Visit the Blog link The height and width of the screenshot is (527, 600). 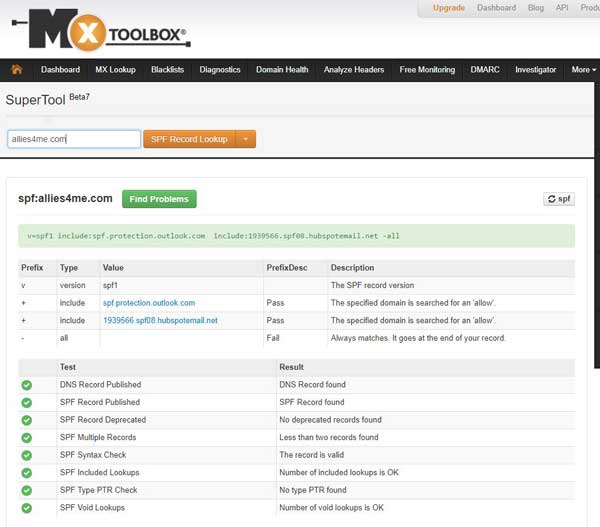[x=536, y=8]
